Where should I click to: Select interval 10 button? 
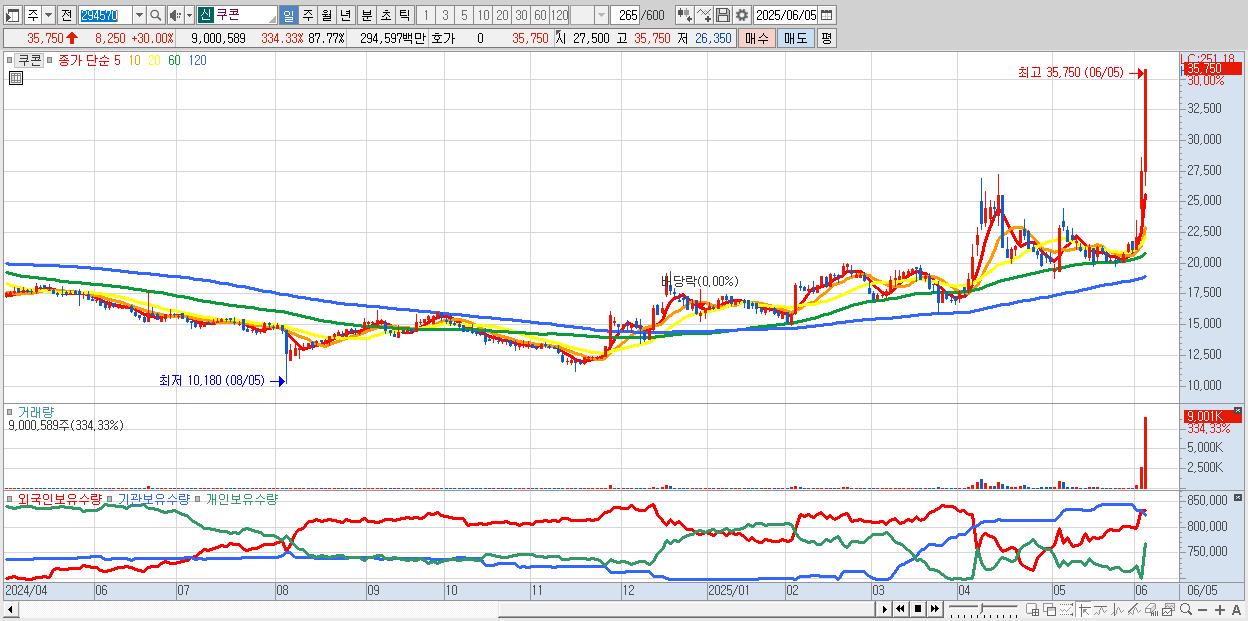(x=483, y=15)
